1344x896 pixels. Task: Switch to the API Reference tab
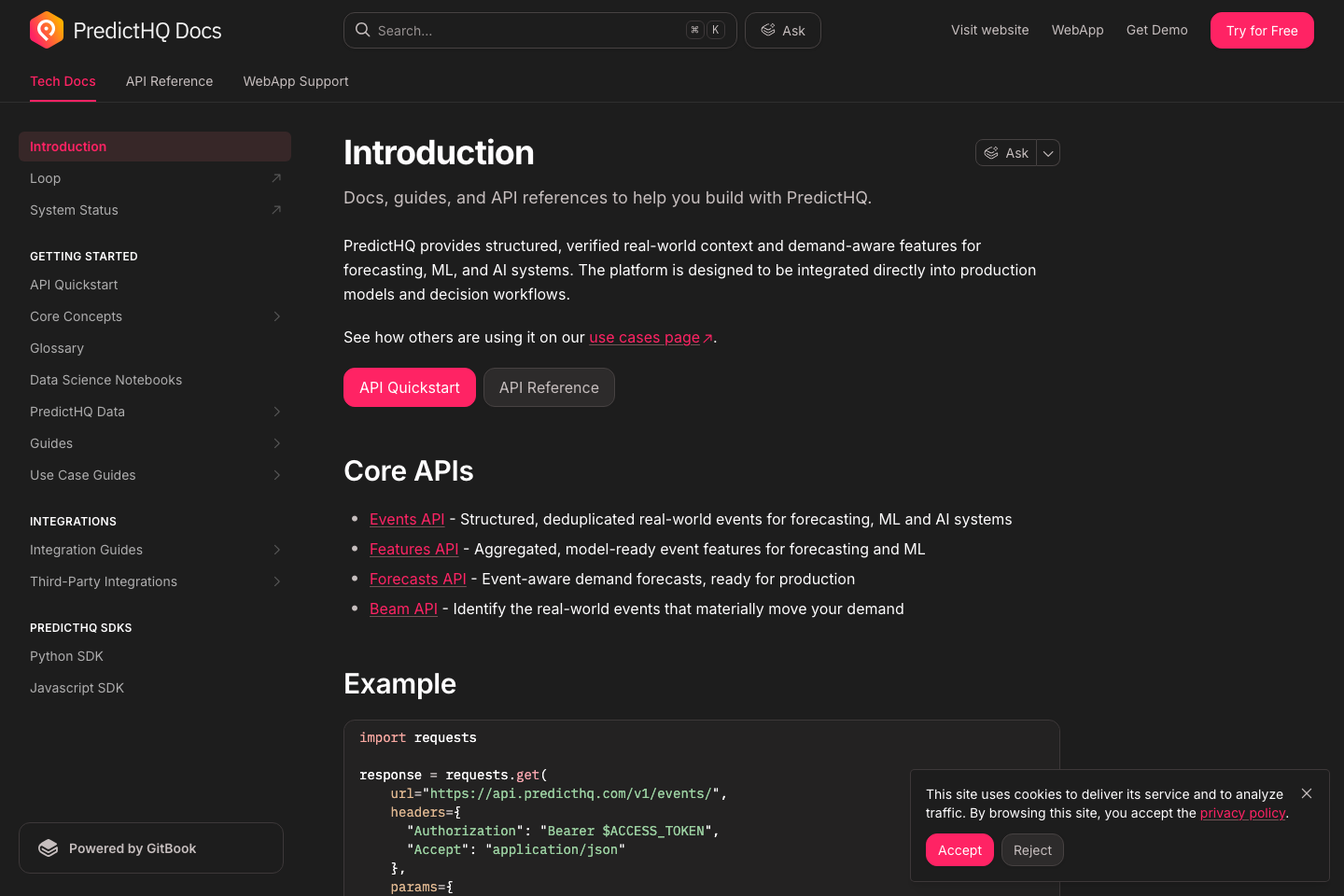tap(169, 81)
